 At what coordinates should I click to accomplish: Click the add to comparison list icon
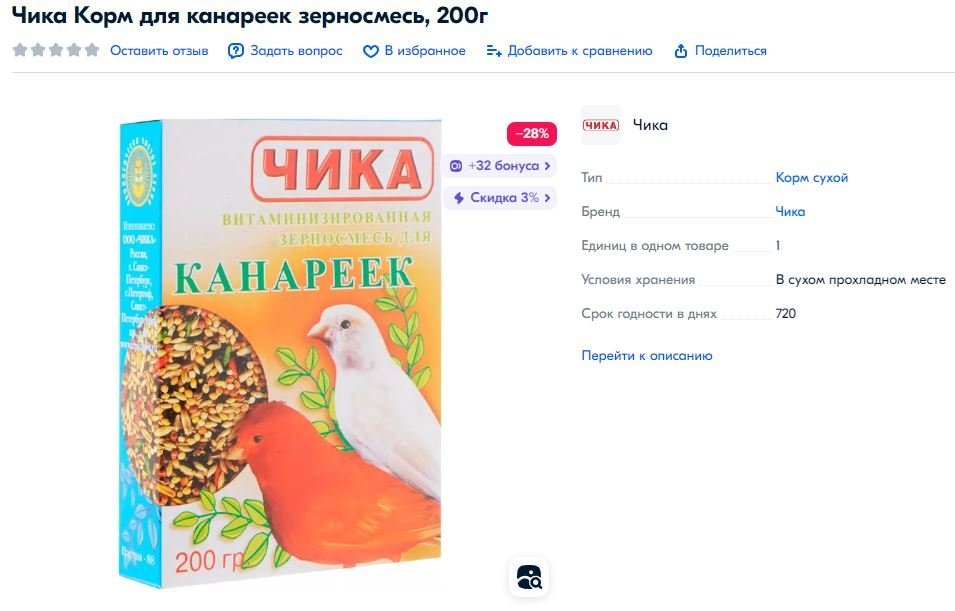click(494, 51)
